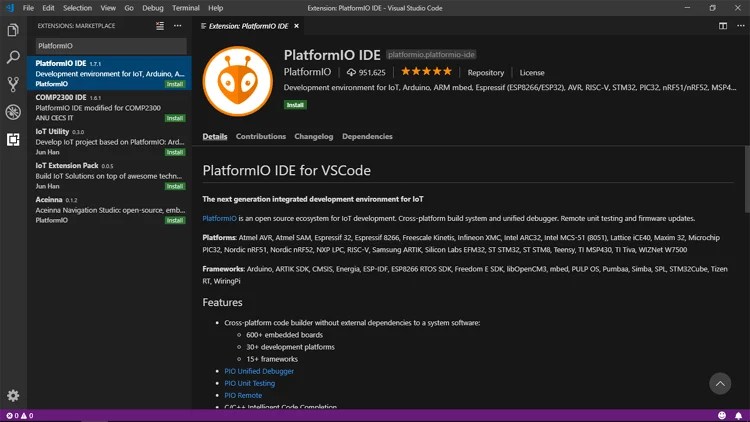Open the Edit menu
This screenshot has width=750, height=422.
click(x=48, y=8)
